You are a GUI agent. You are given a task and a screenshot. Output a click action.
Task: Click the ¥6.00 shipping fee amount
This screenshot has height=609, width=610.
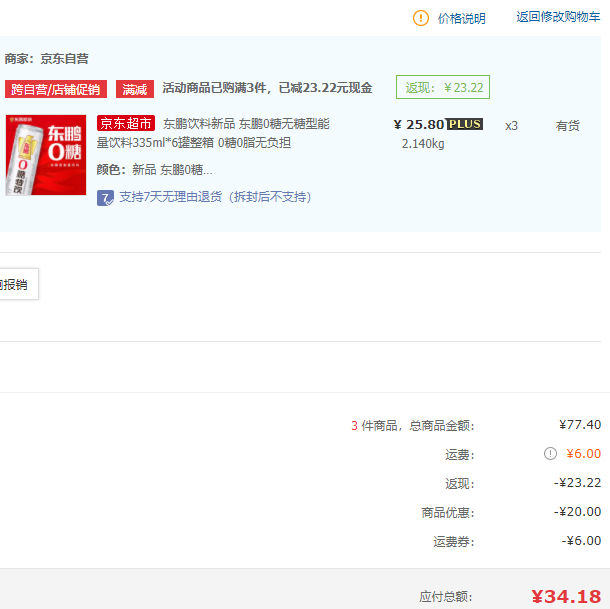pyautogui.click(x=583, y=454)
